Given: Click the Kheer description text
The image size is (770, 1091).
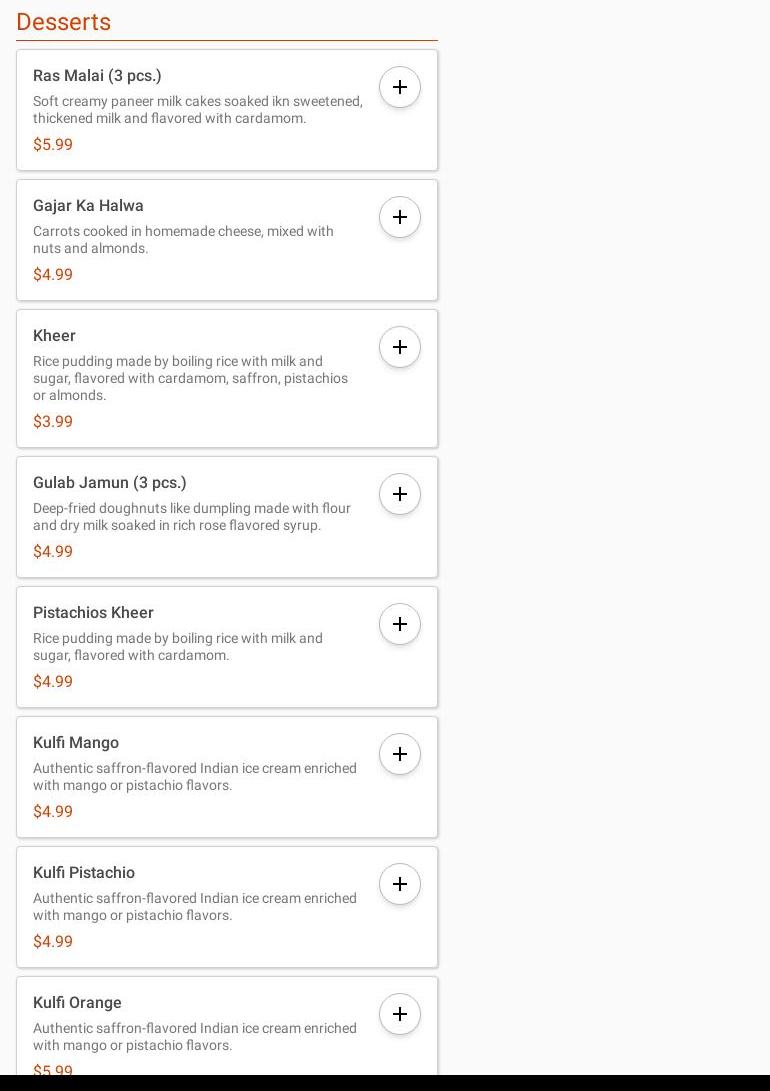Looking at the screenshot, I should coord(190,378).
